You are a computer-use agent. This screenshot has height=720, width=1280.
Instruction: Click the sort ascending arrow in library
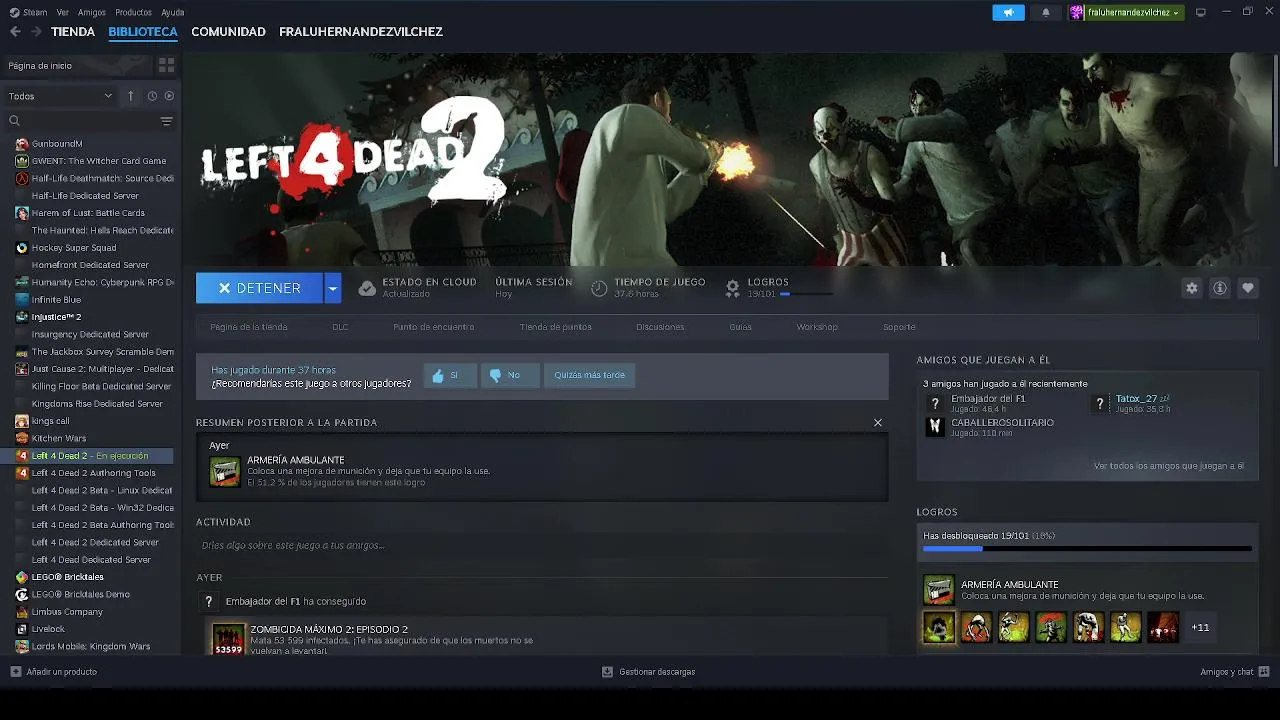pyautogui.click(x=130, y=96)
